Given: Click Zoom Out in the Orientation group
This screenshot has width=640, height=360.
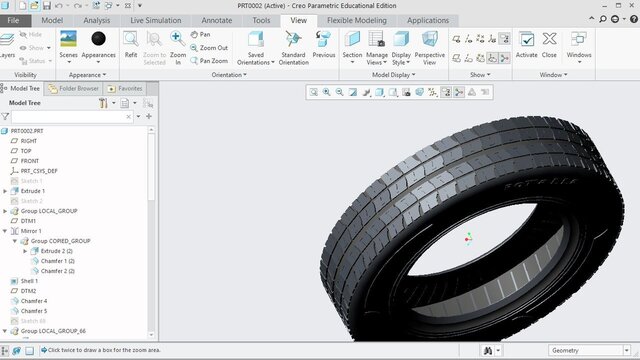Looking at the screenshot, I should [209, 48].
